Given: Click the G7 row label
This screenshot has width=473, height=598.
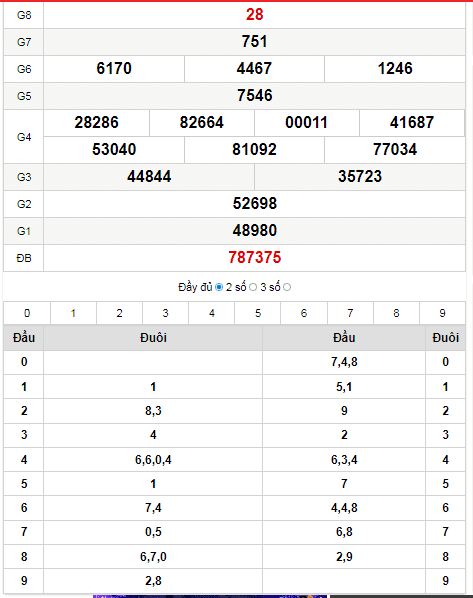Looking at the screenshot, I should coord(24,42).
